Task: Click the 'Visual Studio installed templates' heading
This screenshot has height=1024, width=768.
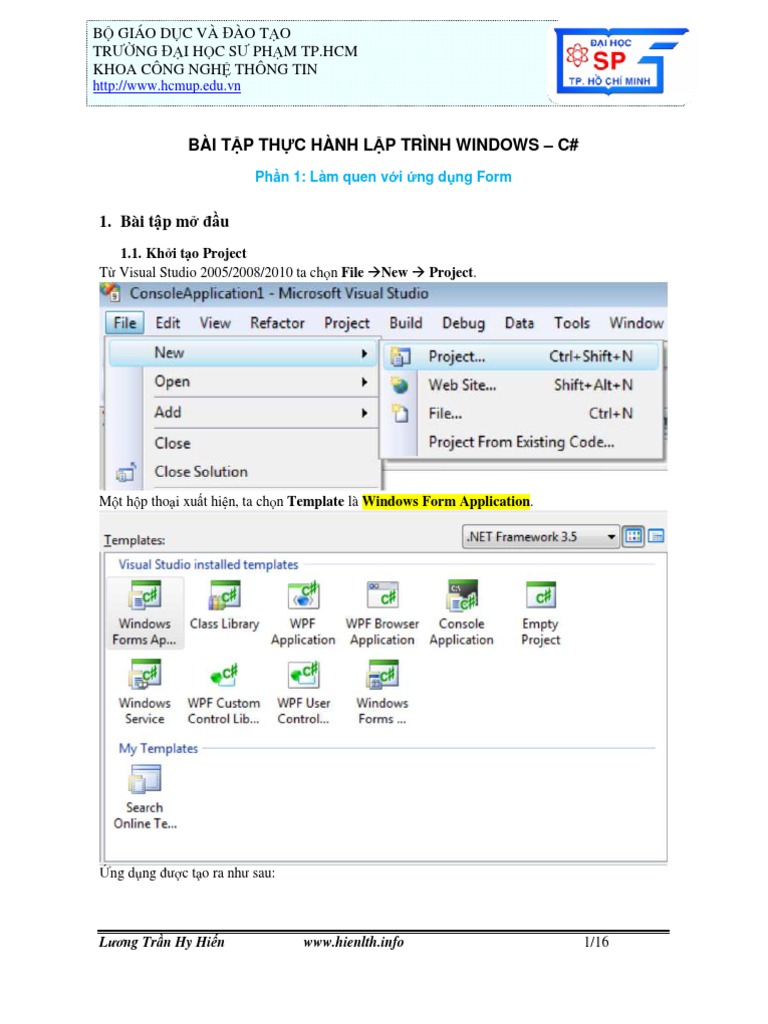Action: pyautogui.click(x=208, y=565)
